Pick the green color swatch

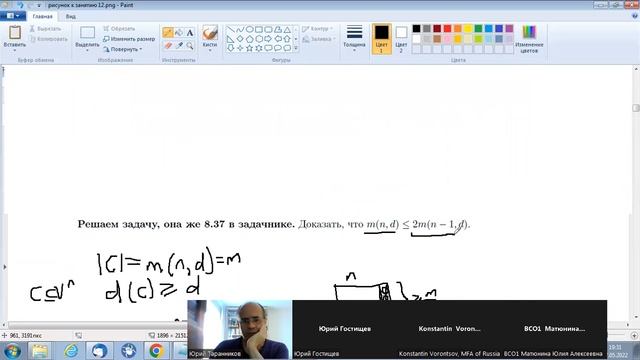pyautogui.click(x=478, y=29)
